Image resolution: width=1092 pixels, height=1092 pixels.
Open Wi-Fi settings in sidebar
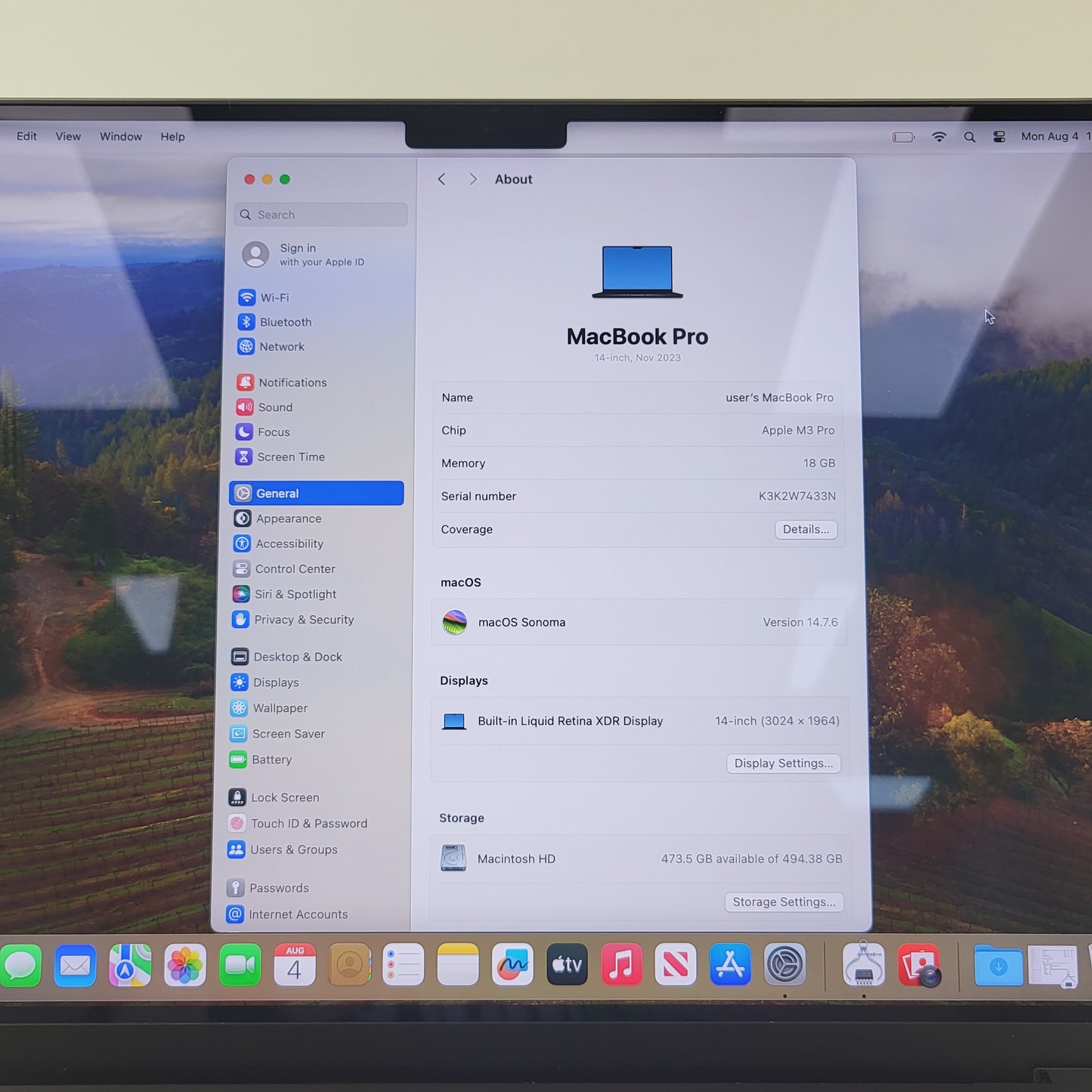pyautogui.click(x=264, y=298)
